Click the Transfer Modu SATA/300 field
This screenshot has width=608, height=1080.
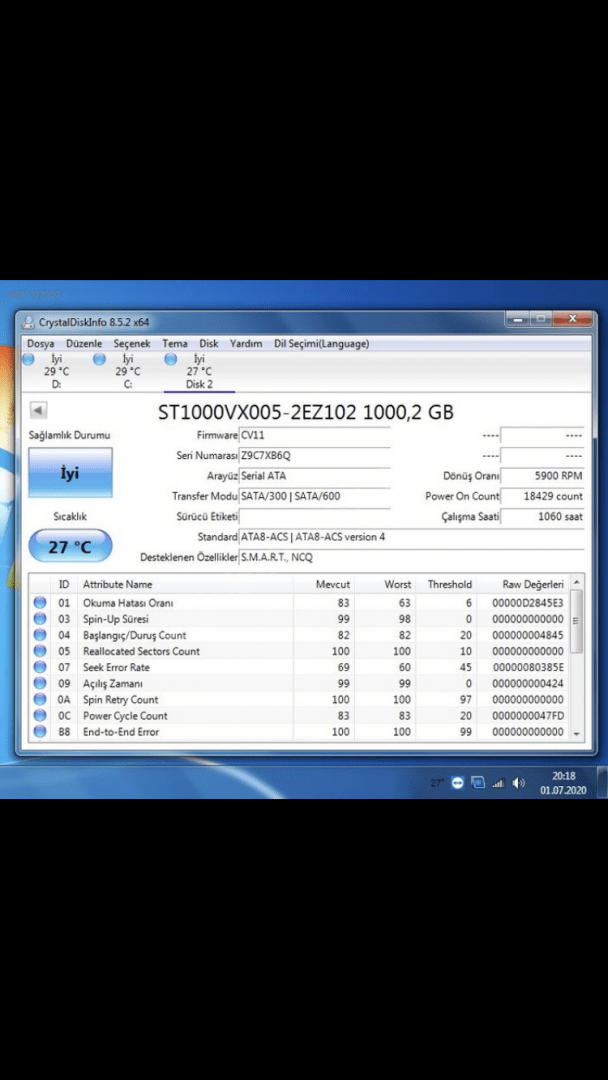click(x=314, y=496)
